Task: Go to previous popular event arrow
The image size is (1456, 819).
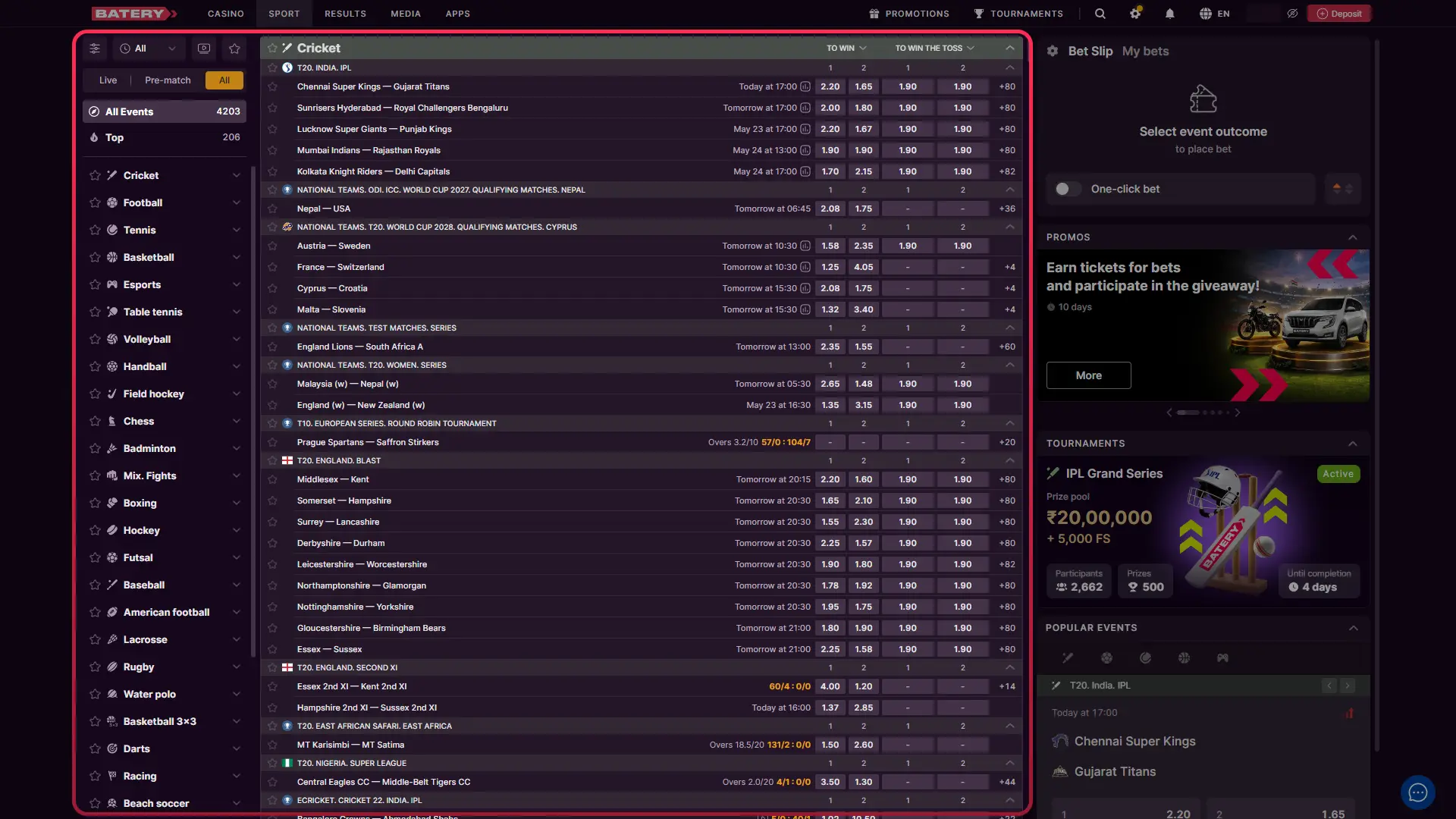Action: pos(1329,686)
